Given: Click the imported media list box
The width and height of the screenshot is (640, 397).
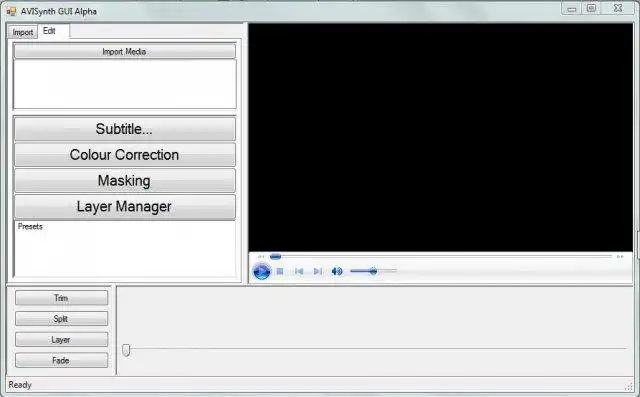Looking at the screenshot, I should [x=124, y=84].
